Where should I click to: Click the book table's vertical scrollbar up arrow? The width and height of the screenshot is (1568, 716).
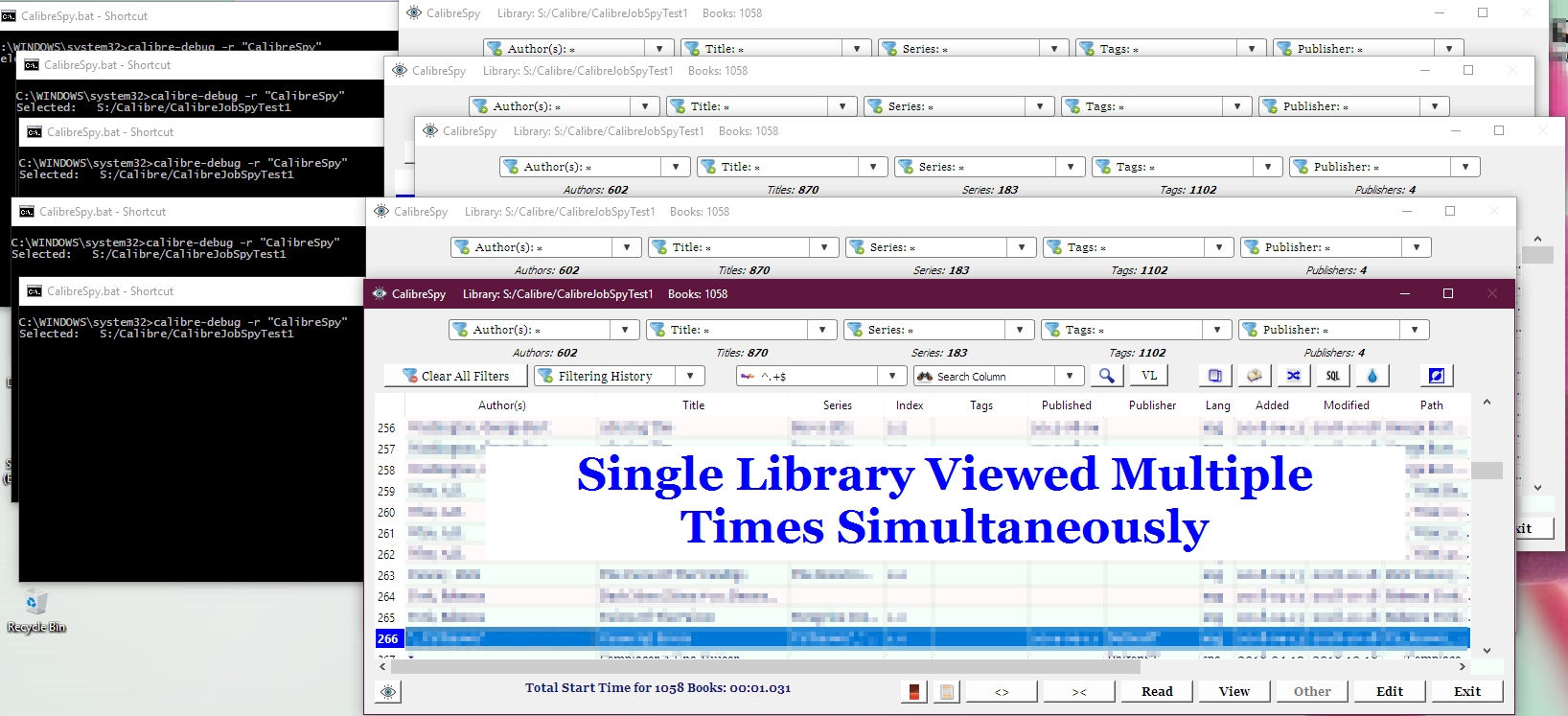tap(1487, 403)
